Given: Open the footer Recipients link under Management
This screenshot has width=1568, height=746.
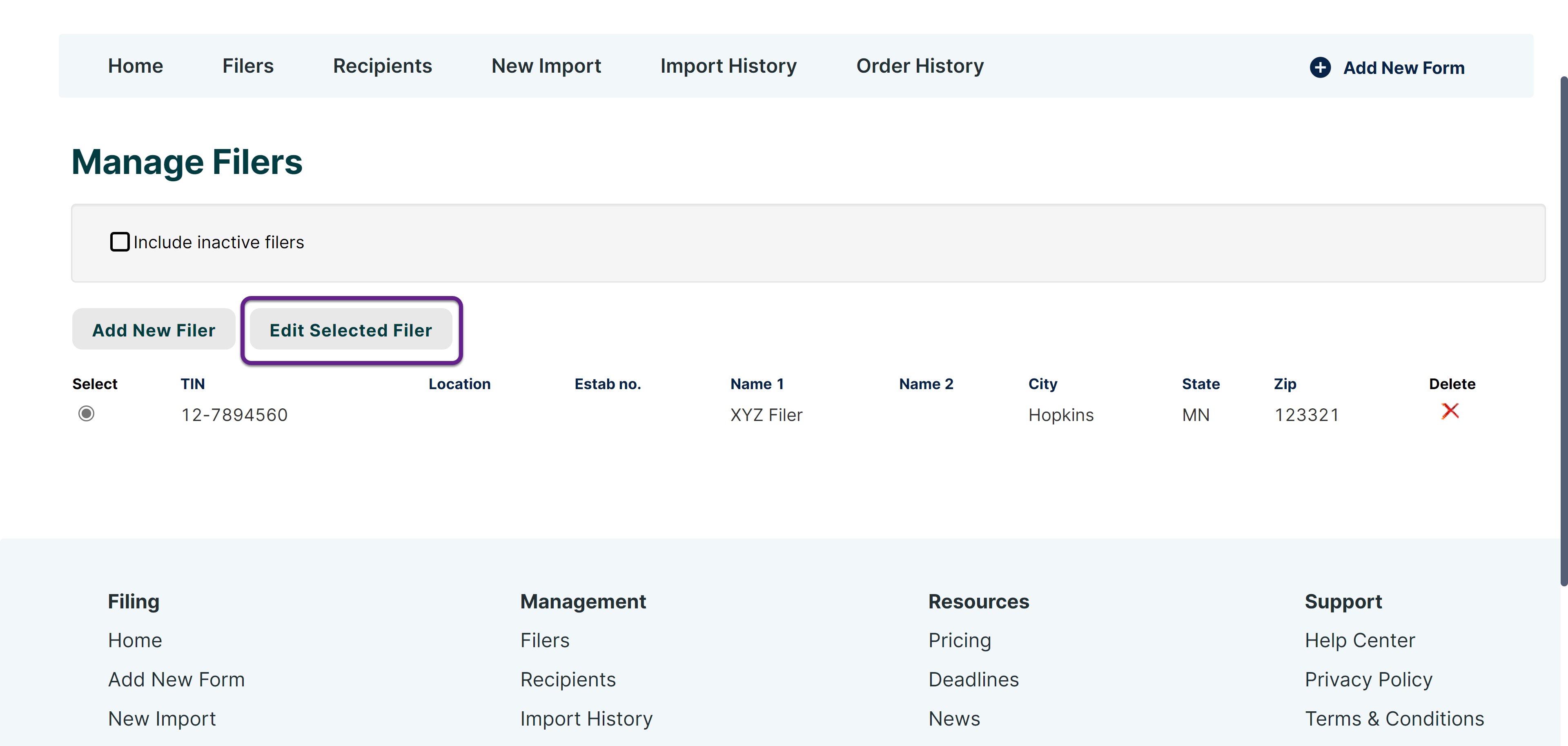Looking at the screenshot, I should coord(567,679).
